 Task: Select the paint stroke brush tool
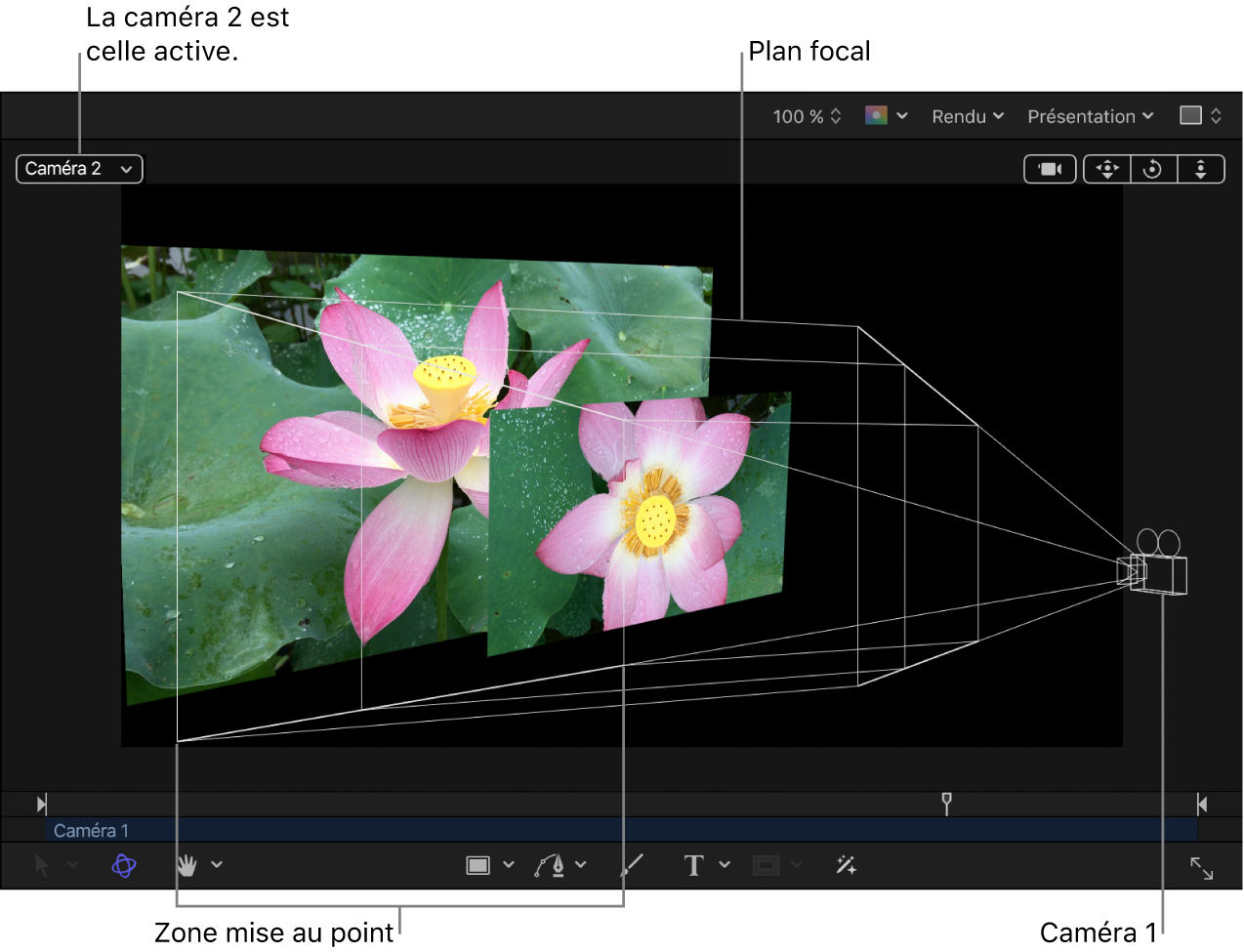pyautogui.click(x=633, y=865)
